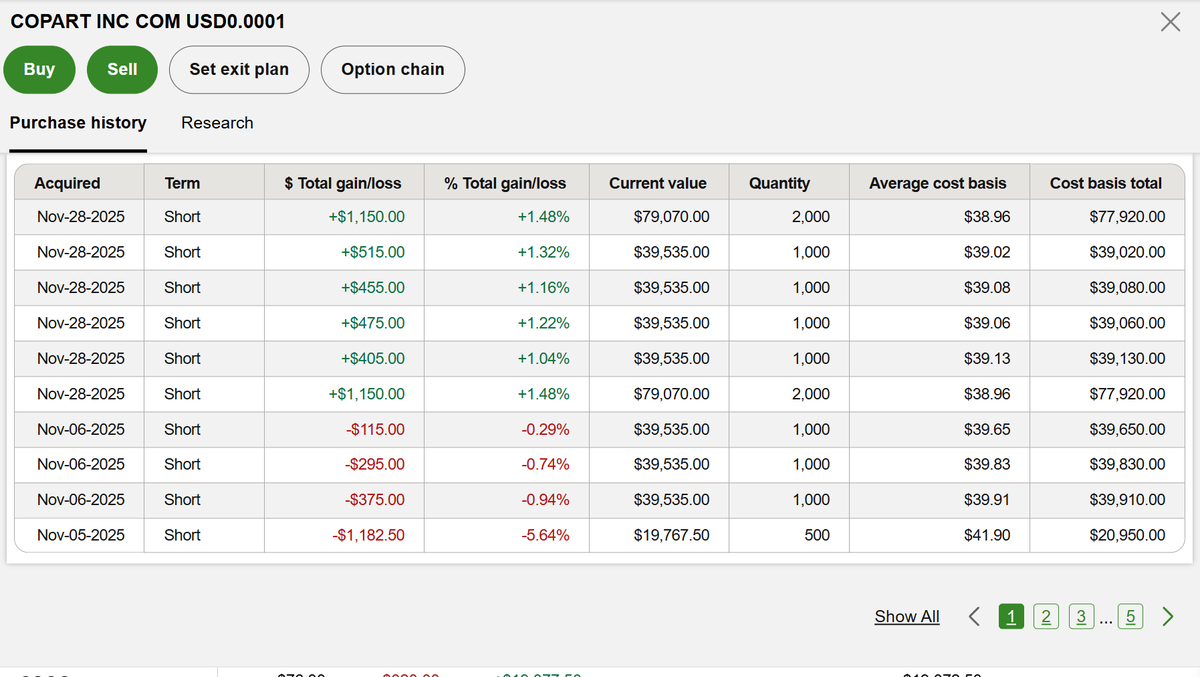The image size is (1200, 677).
Task: Go to page 2
Action: (x=1045, y=616)
